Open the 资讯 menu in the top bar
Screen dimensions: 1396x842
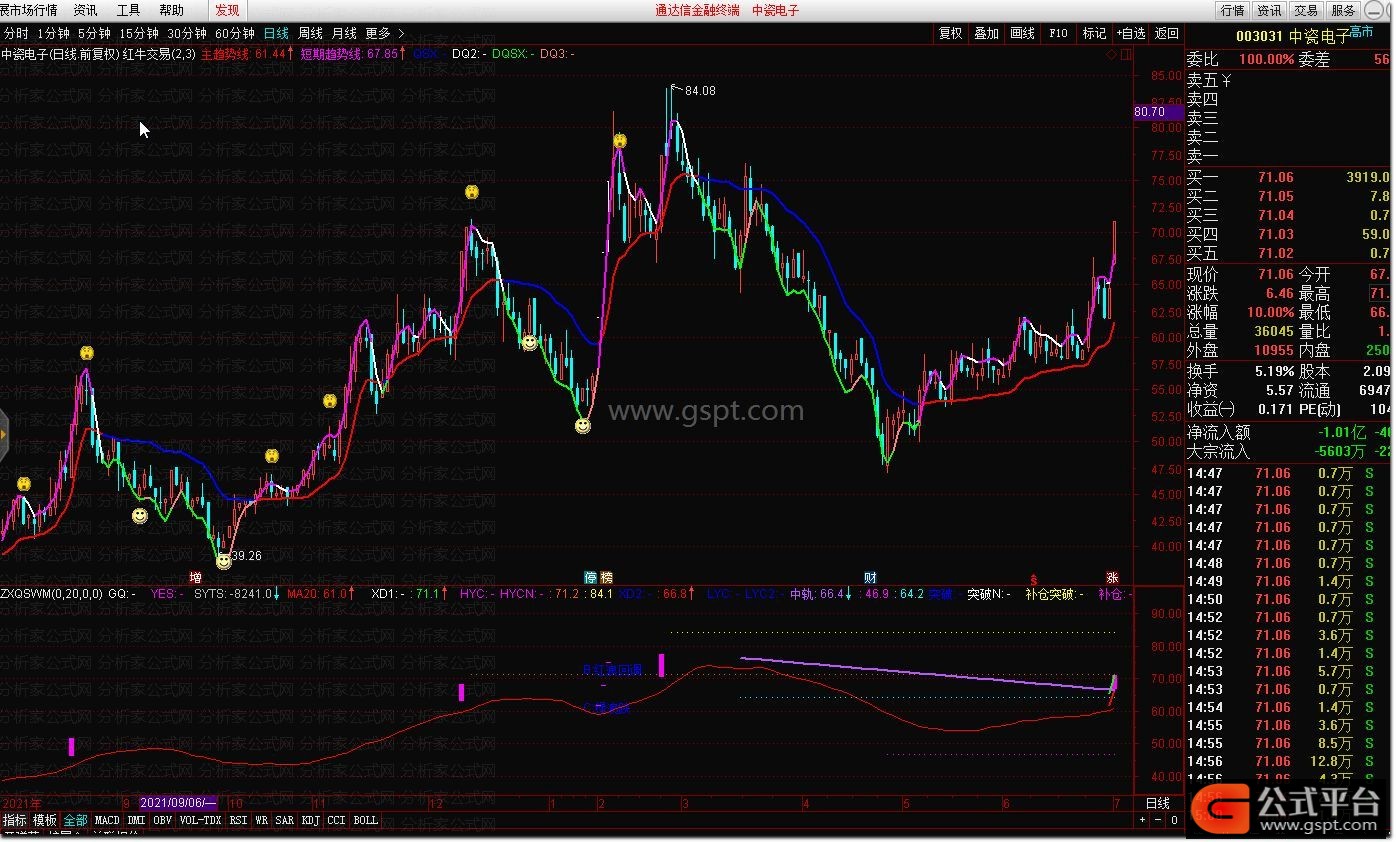tap(86, 10)
